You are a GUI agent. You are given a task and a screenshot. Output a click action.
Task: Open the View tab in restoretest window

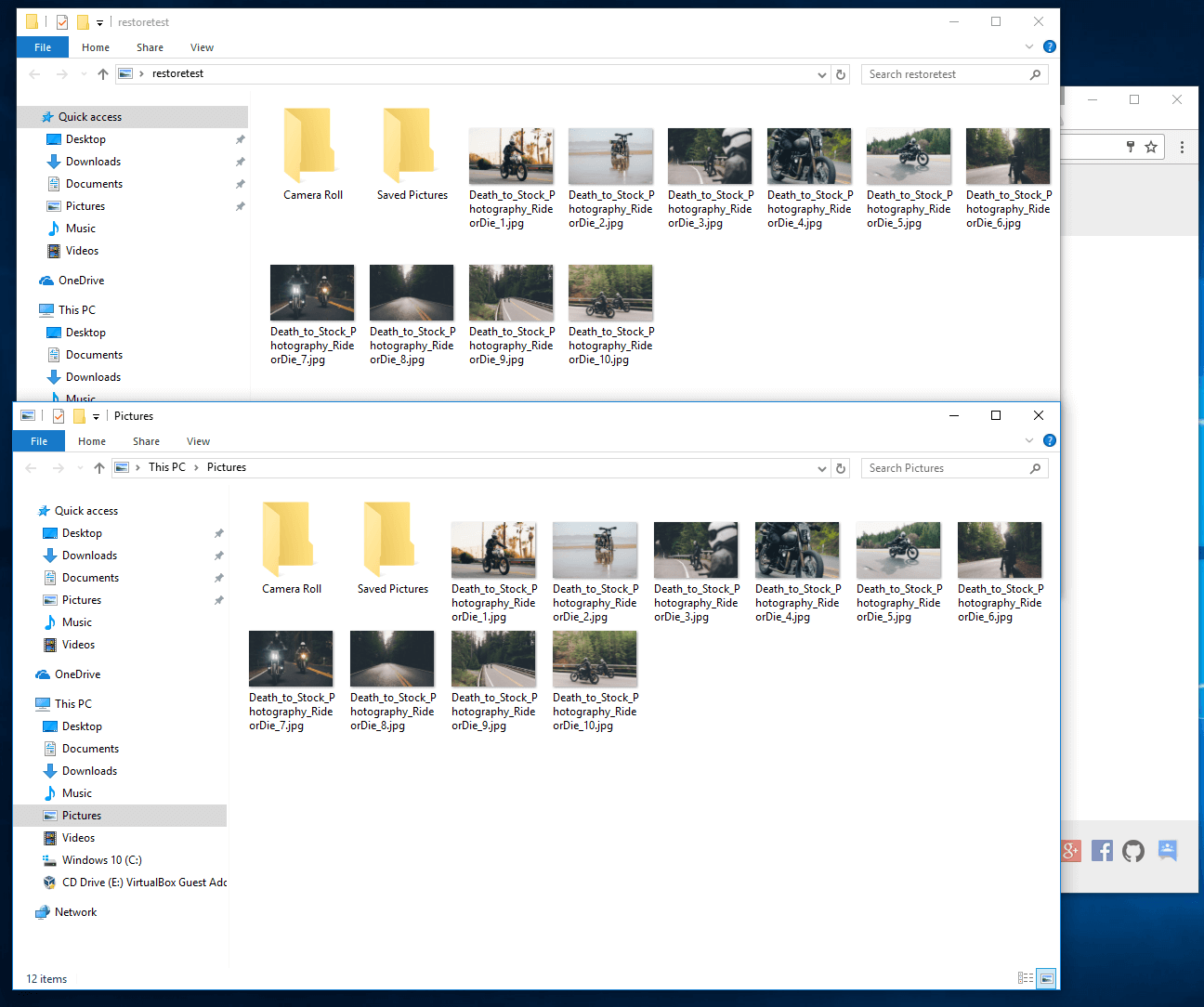(202, 47)
